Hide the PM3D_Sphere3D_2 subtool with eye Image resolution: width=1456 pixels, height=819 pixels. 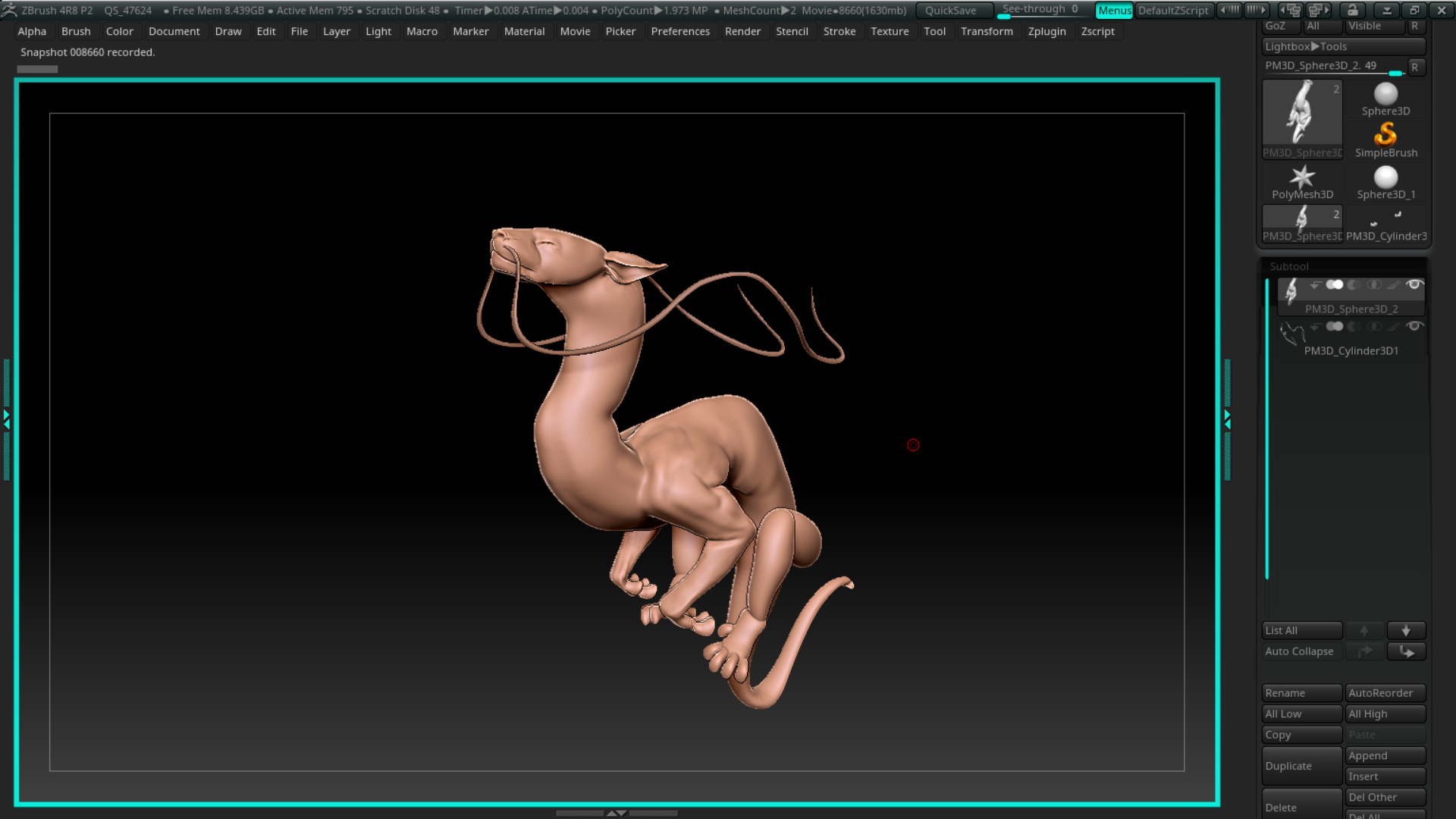pyautogui.click(x=1414, y=285)
